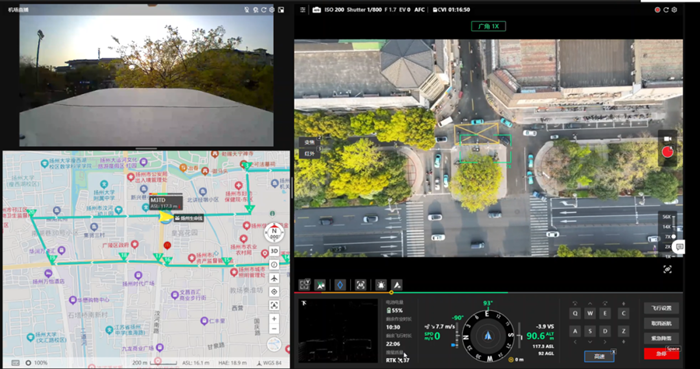Click the W forward control key
This screenshot has width=700, height=369.
click(x=590, y=314)
